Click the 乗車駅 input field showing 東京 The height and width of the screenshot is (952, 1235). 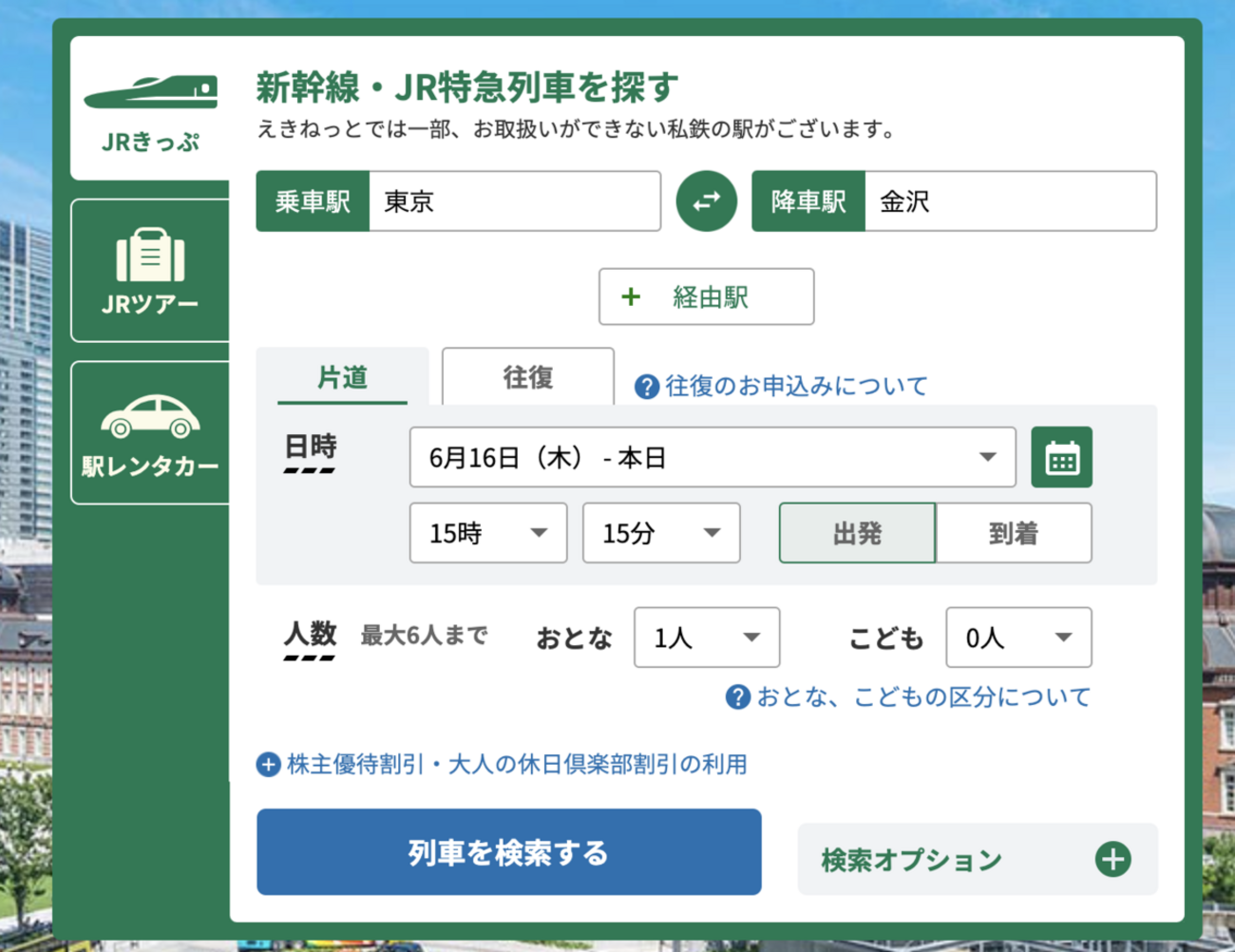point(513,201)
